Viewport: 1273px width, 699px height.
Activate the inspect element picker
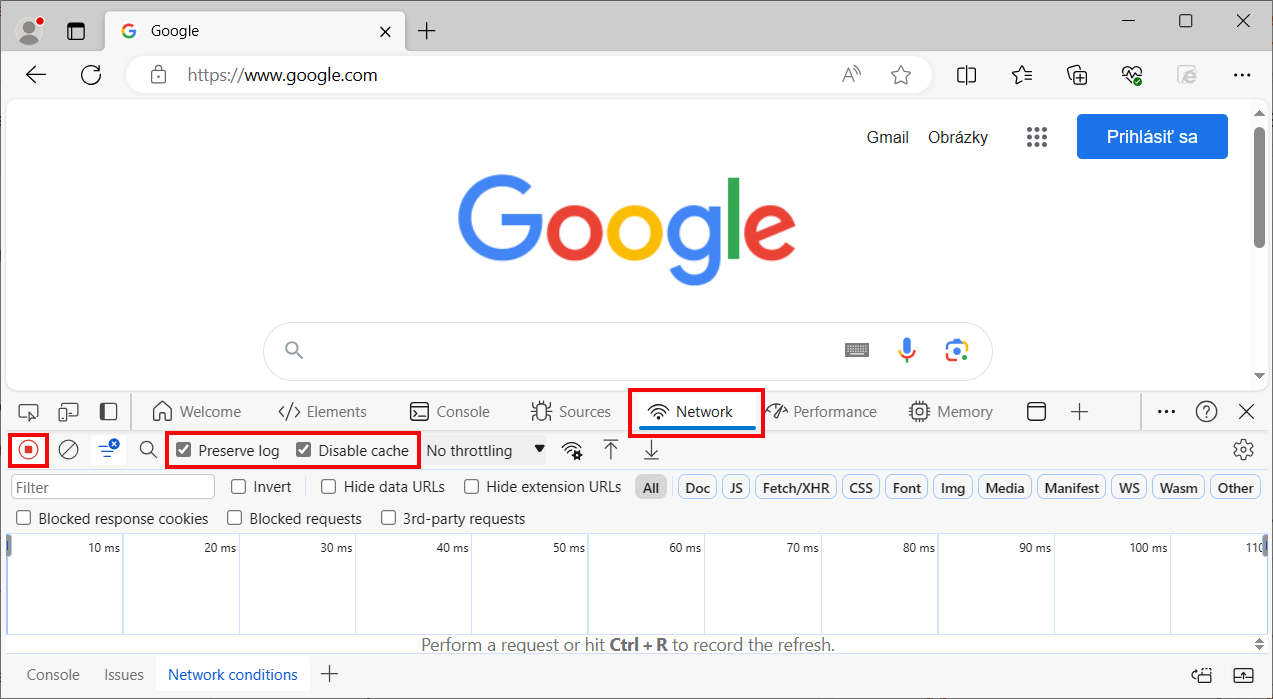coord(28,412)
